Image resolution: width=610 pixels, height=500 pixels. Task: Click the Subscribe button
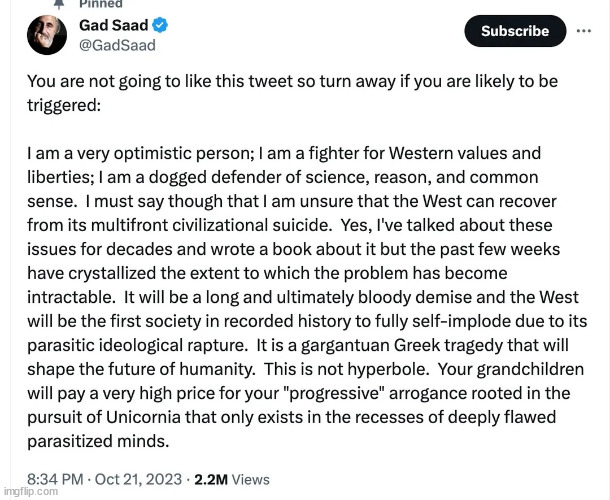tap(515, 31)
